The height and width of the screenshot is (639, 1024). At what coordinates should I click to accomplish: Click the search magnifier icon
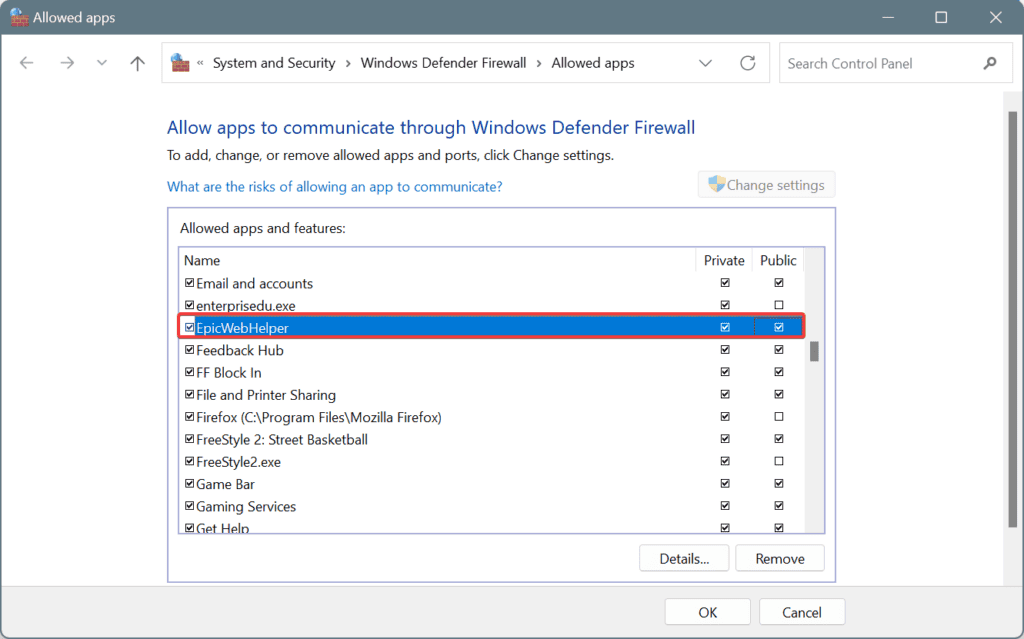pos(990,63)
